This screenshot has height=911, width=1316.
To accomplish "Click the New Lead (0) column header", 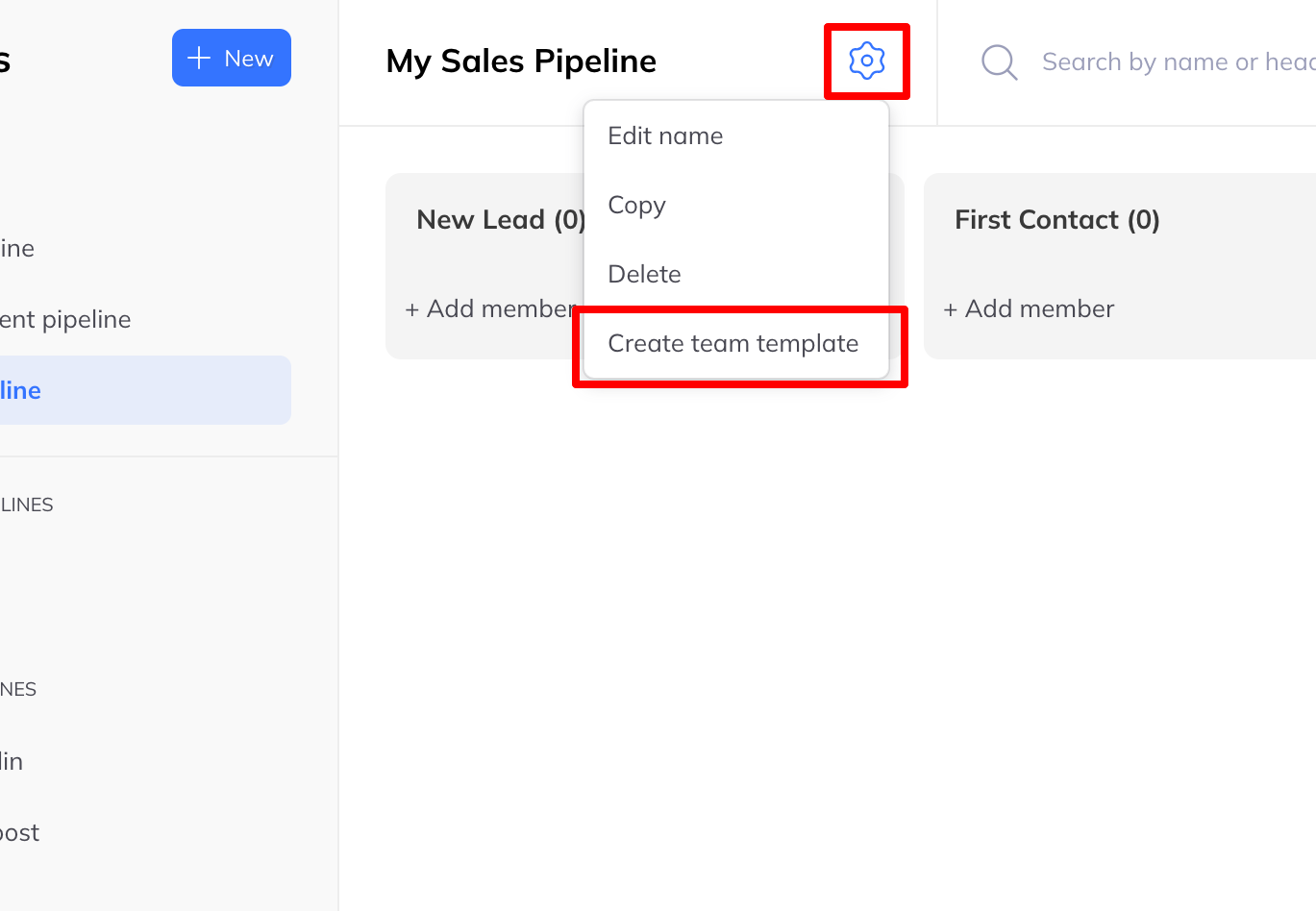I will 501,219.
